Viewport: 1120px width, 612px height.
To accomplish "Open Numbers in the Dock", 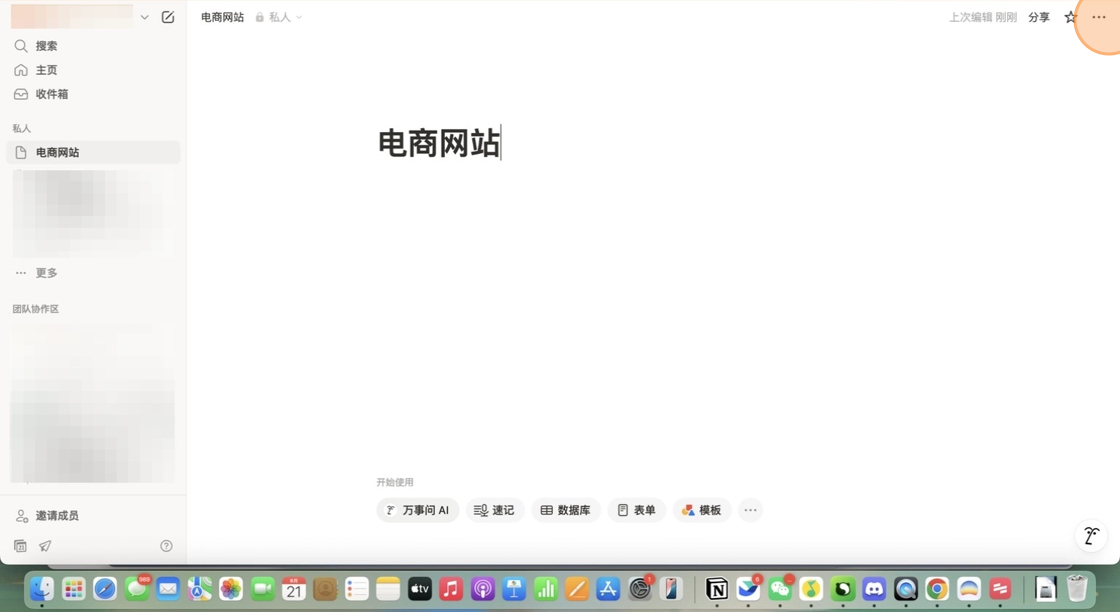I will (545, 588).
